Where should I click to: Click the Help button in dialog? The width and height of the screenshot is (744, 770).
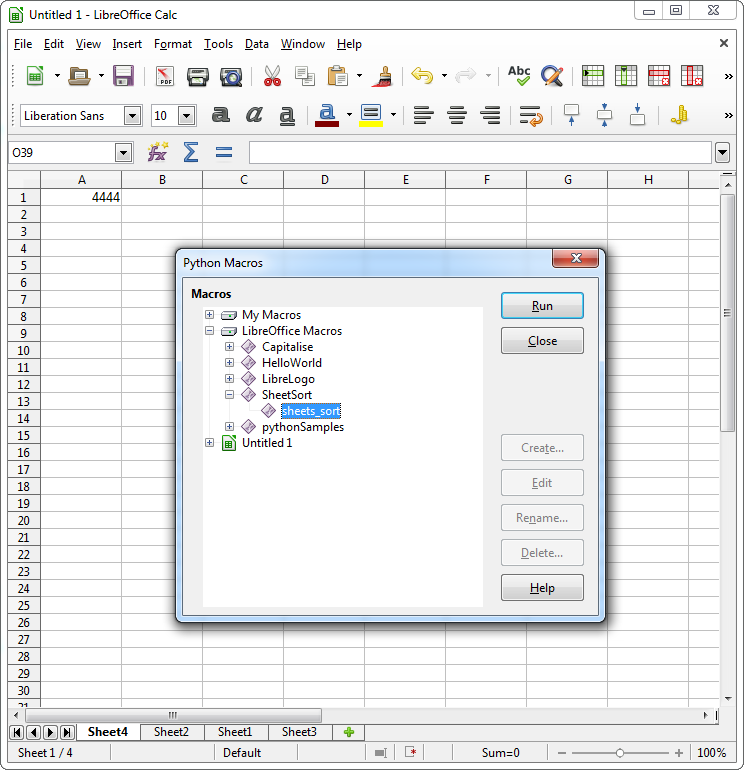tap(542, 588)
